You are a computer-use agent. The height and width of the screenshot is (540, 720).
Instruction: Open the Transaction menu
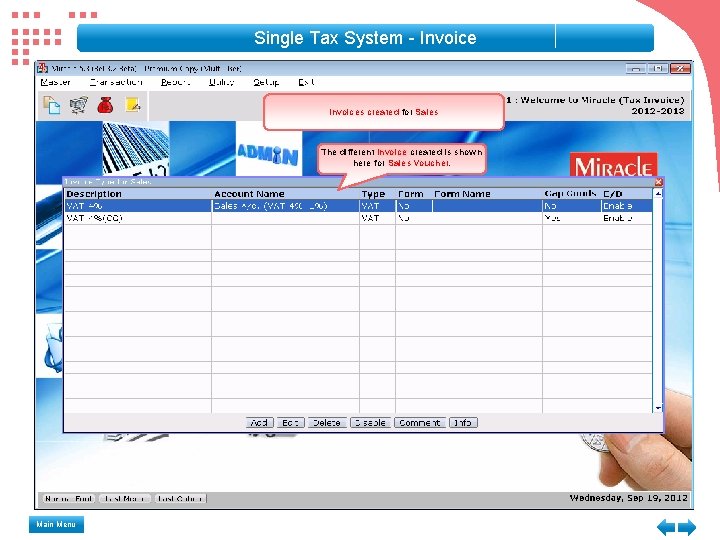tap(116, 82)
